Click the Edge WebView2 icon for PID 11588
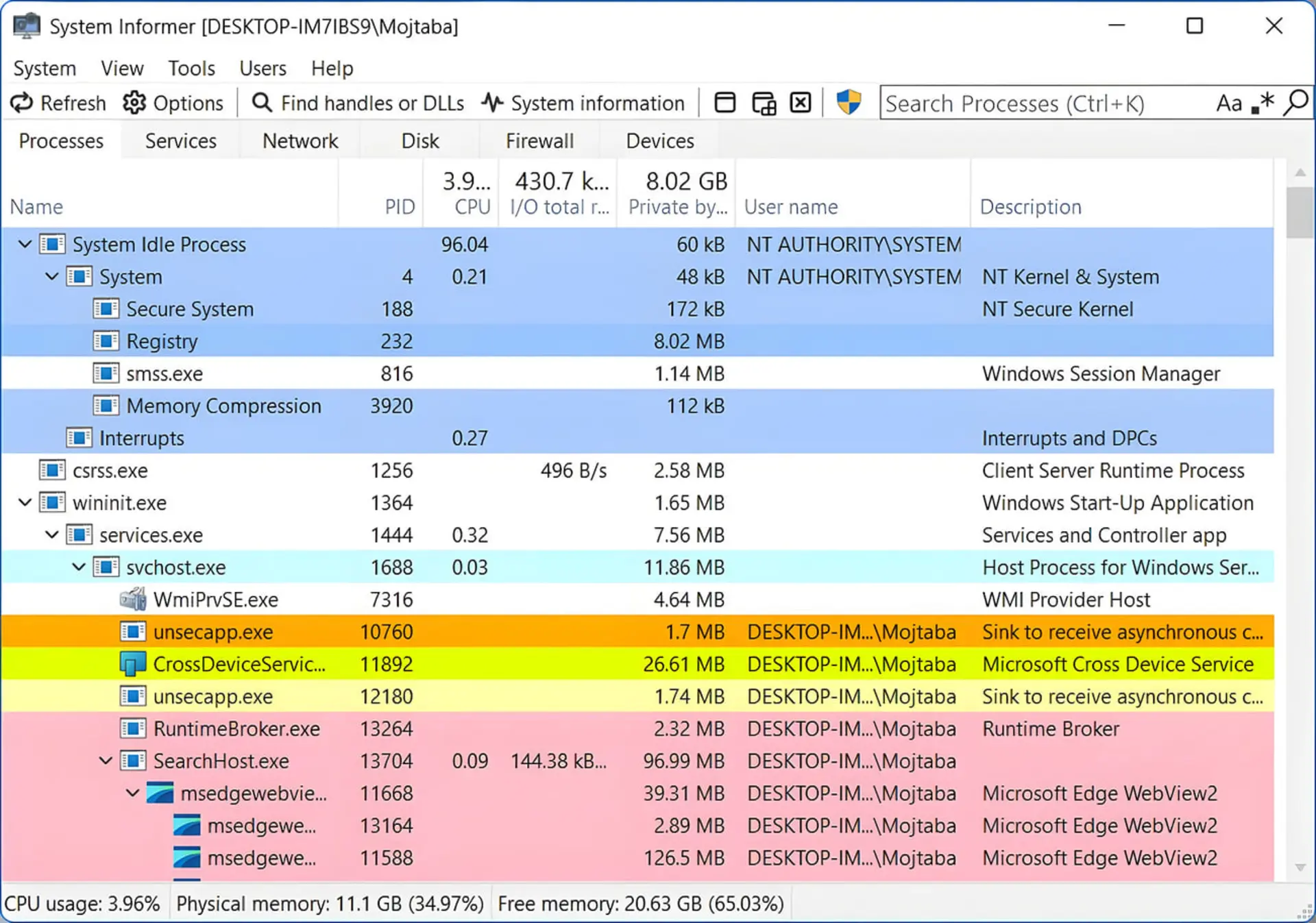 [x=186, y=857]
